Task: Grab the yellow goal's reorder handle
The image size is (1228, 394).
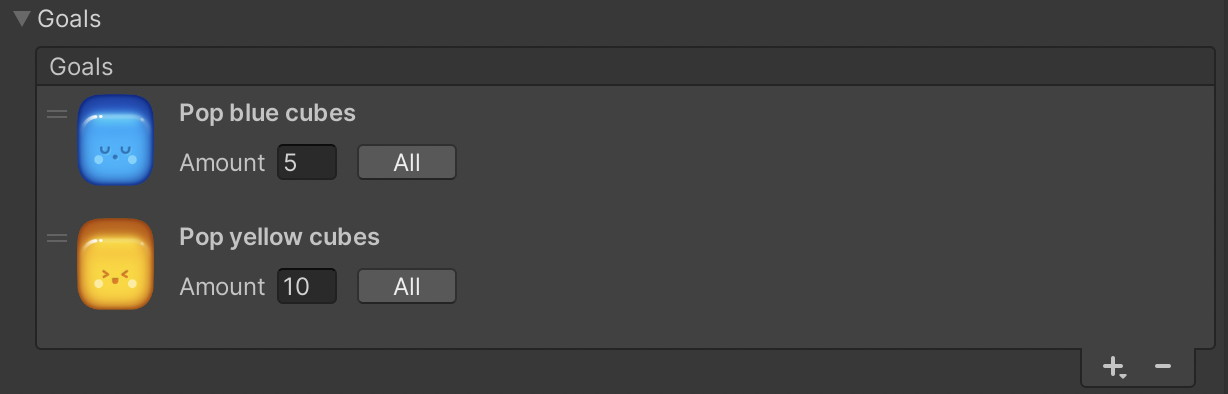Action: pyautogui.click(x=57, y=238)
